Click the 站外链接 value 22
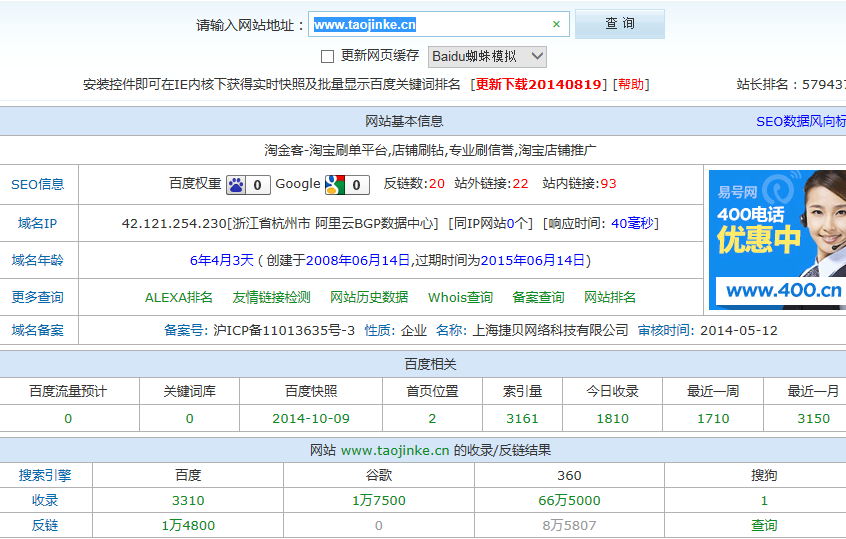 [521, 184]
